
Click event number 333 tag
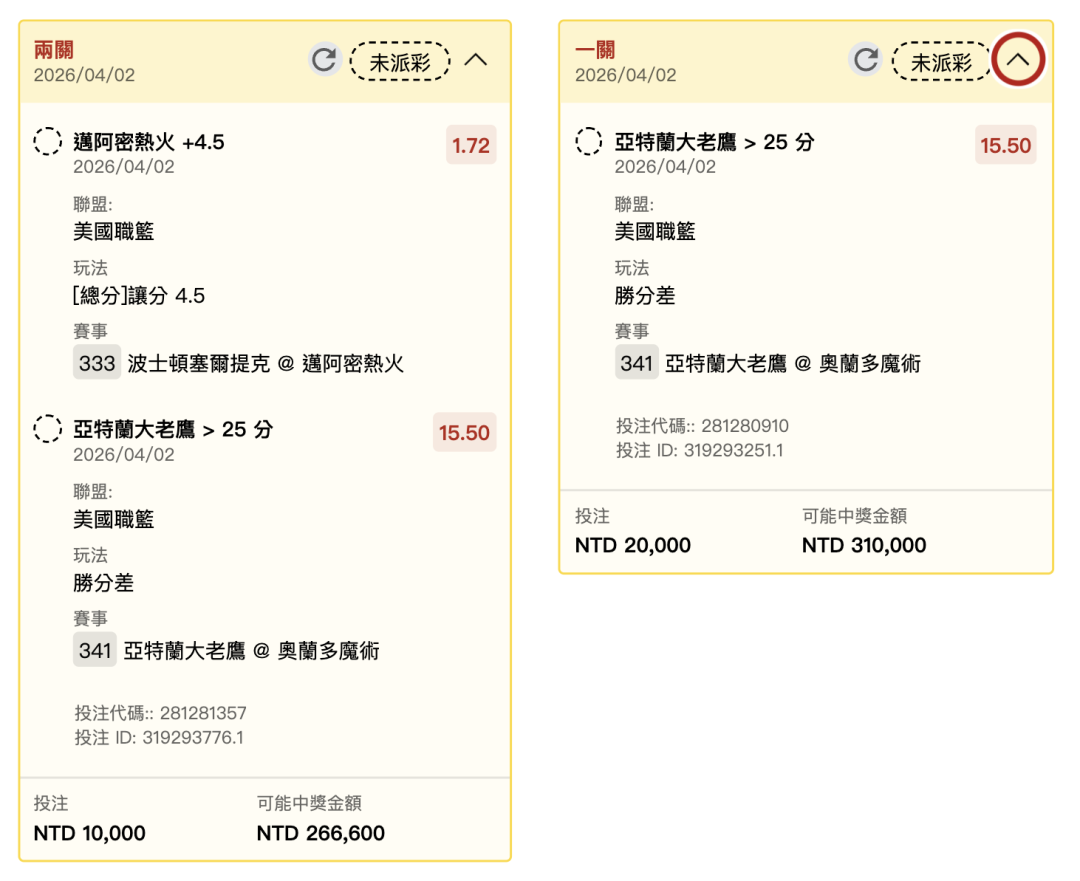pos(97,363)
